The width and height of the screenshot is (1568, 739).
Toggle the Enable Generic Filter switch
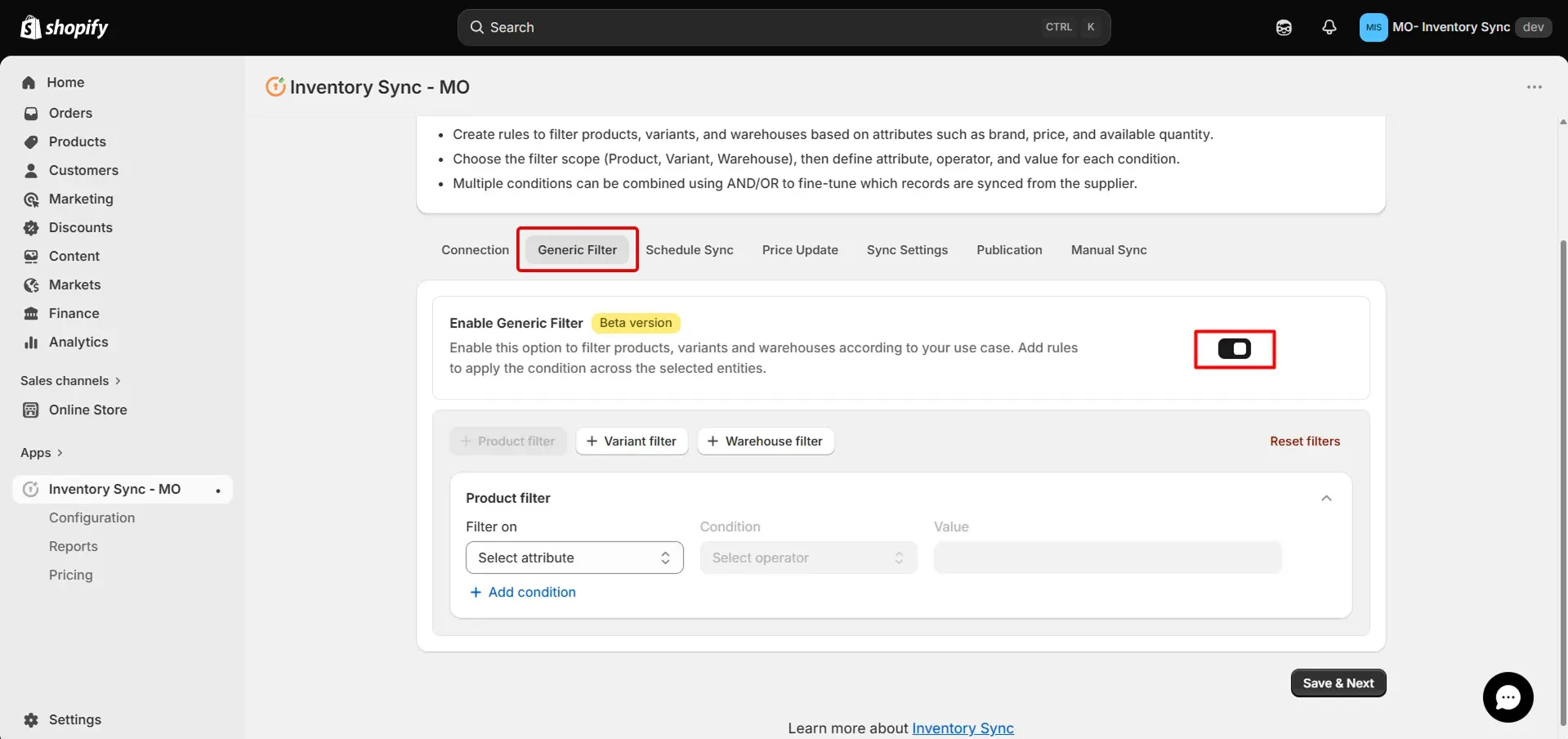[x=1234, y=349]
